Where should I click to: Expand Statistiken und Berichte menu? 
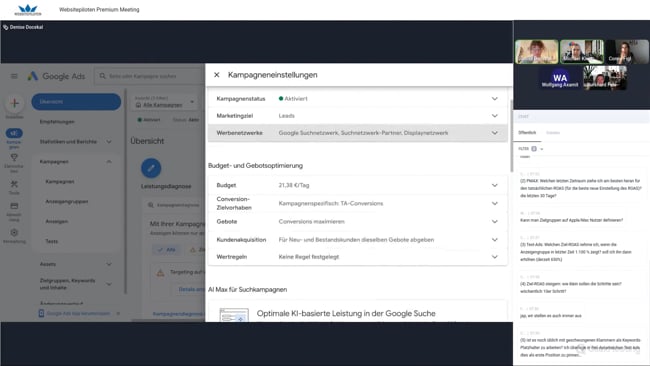[x=109, y=142]
